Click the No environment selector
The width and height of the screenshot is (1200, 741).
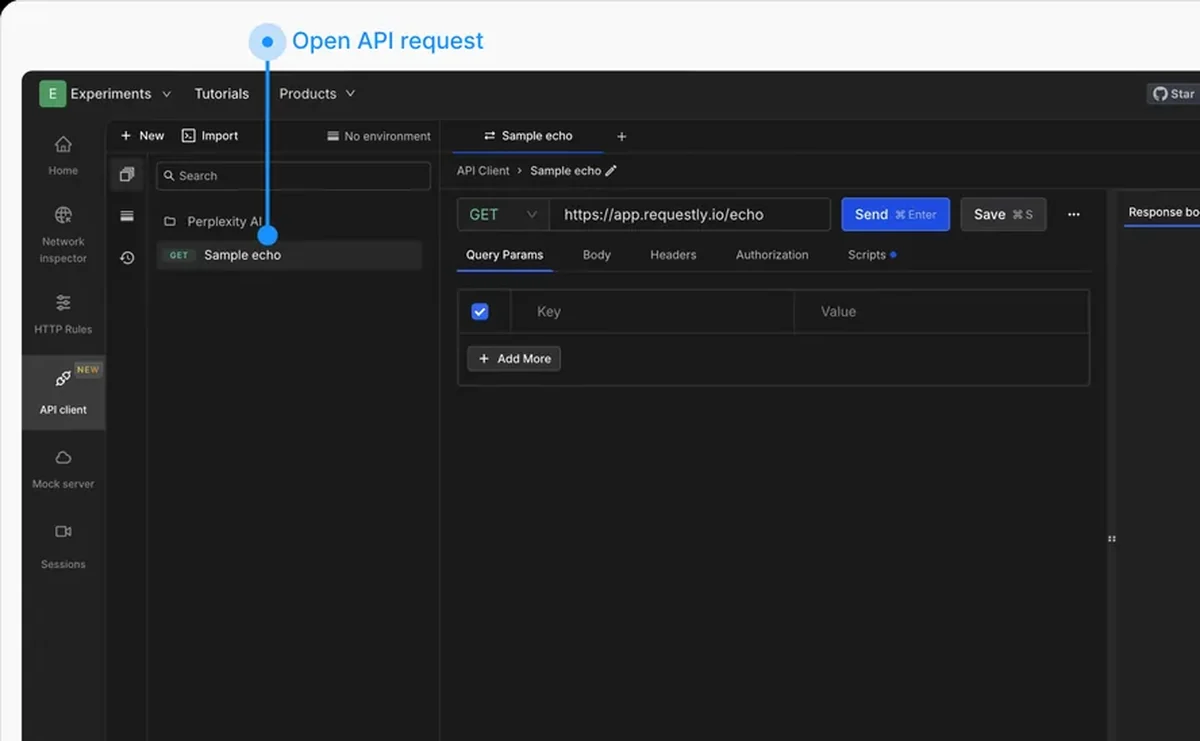(x=379, y=136)
